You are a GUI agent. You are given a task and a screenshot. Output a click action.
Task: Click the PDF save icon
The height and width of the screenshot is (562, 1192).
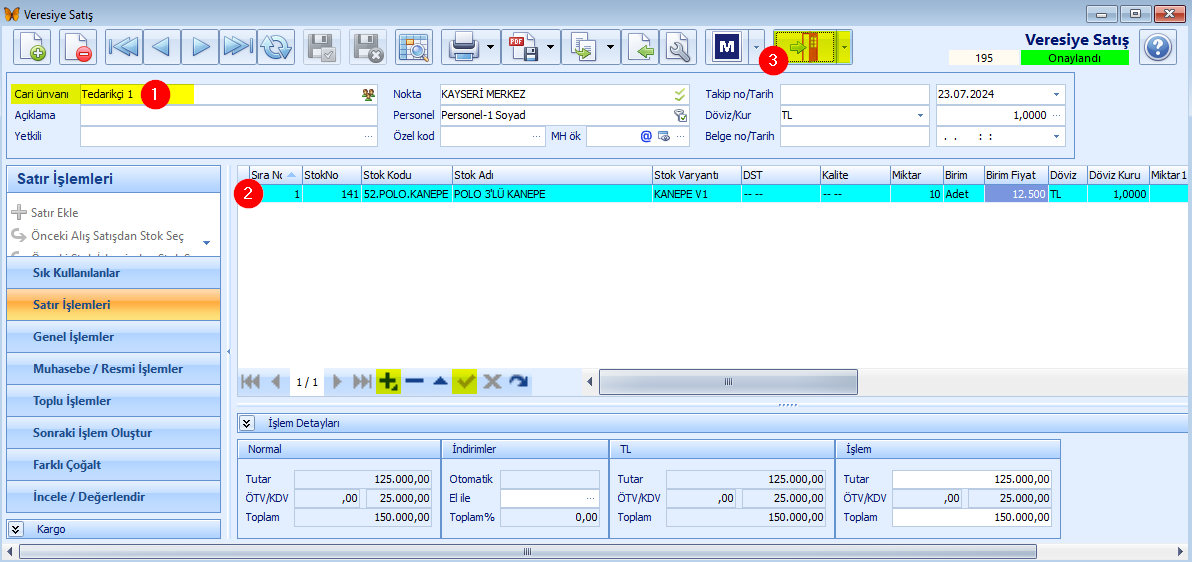point(522,47)
